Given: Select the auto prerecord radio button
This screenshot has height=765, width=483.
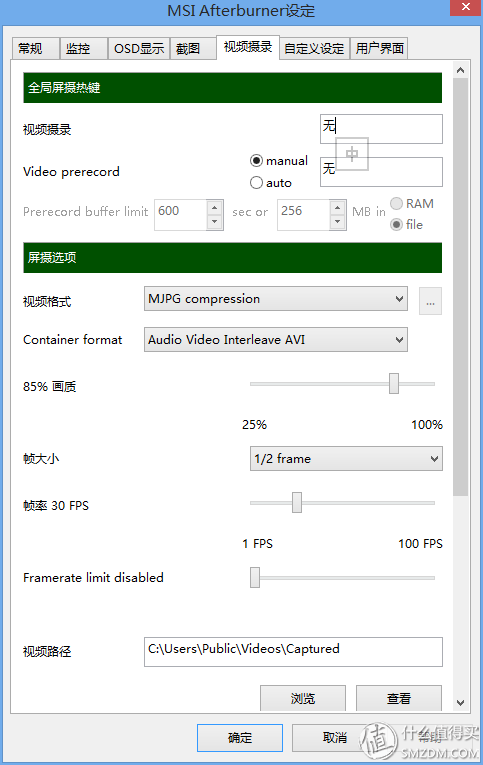Looking at the screenshot, I should [256, 182].
